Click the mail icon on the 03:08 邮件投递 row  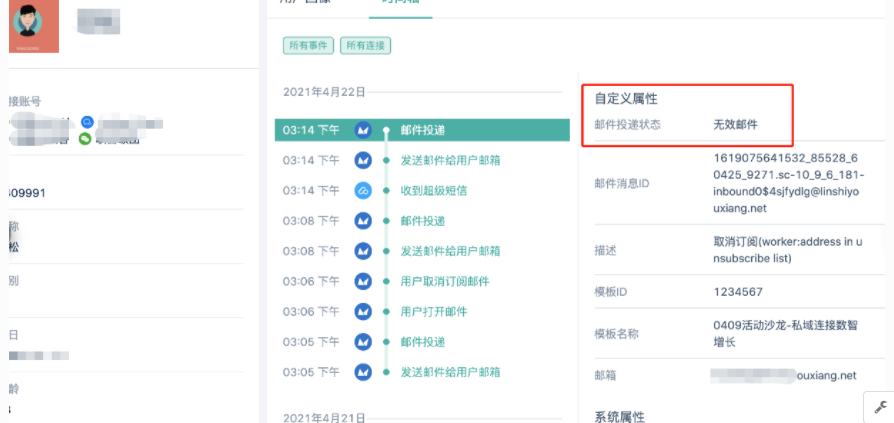point(364,221)
